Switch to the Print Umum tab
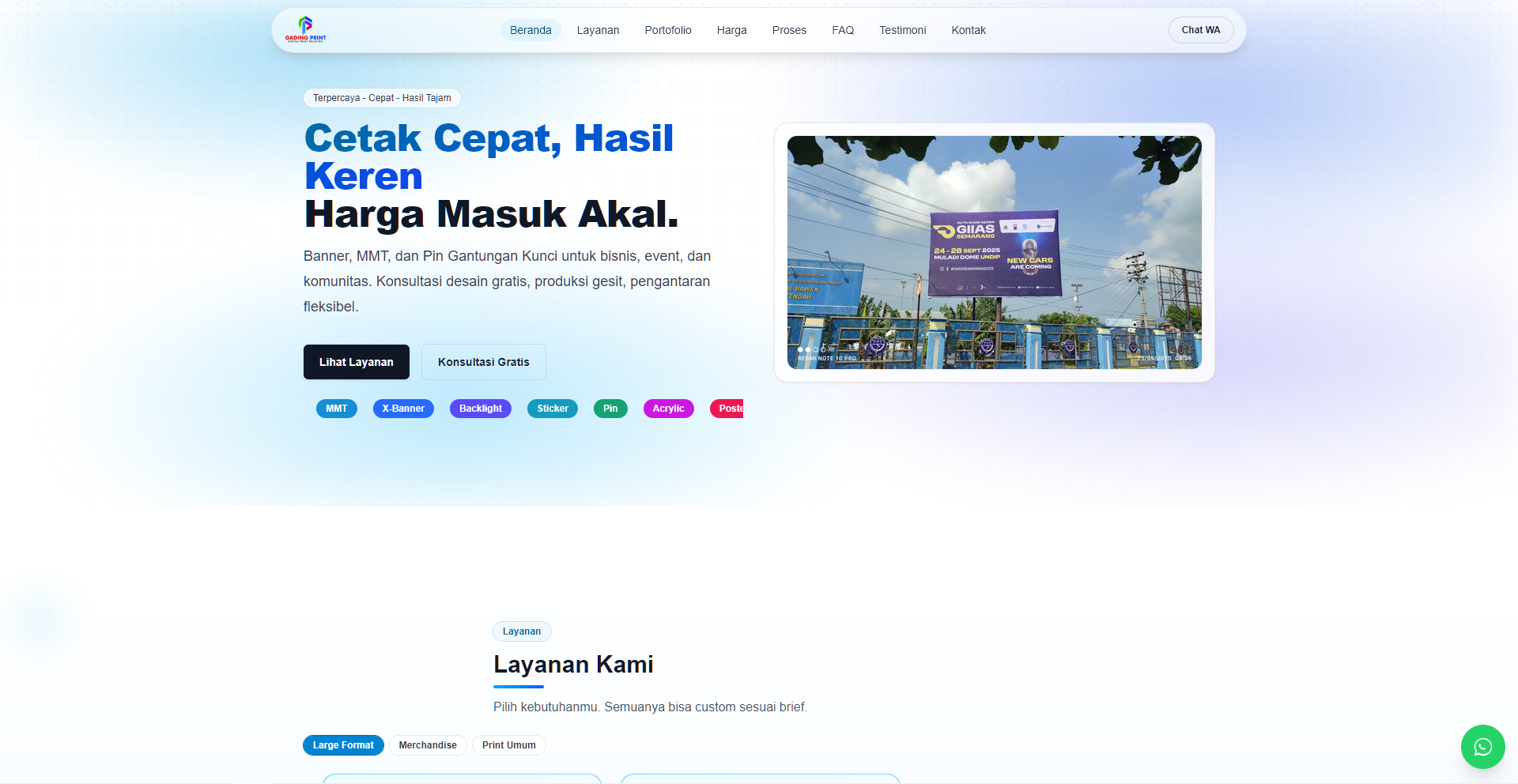The width and height of the screenshot is (1518, 784). point(509,745)
